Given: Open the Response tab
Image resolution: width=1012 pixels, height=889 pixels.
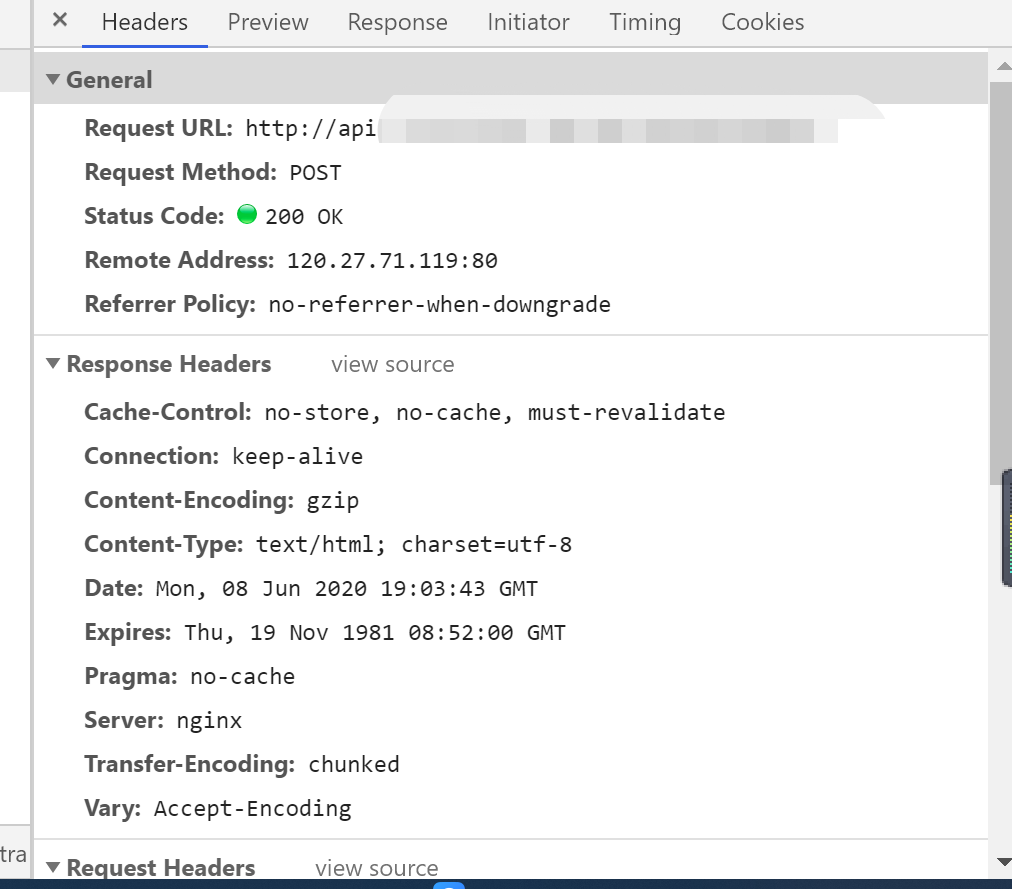Looking at the screenshot, I should 398,23.
